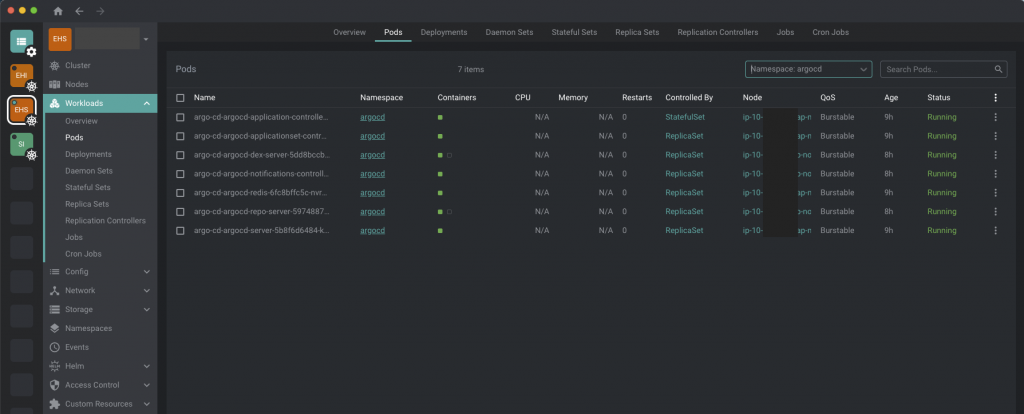Switch to the Stateful Sets tab
Viewport: 1024px width, 414px height.
tap(574, 32)
